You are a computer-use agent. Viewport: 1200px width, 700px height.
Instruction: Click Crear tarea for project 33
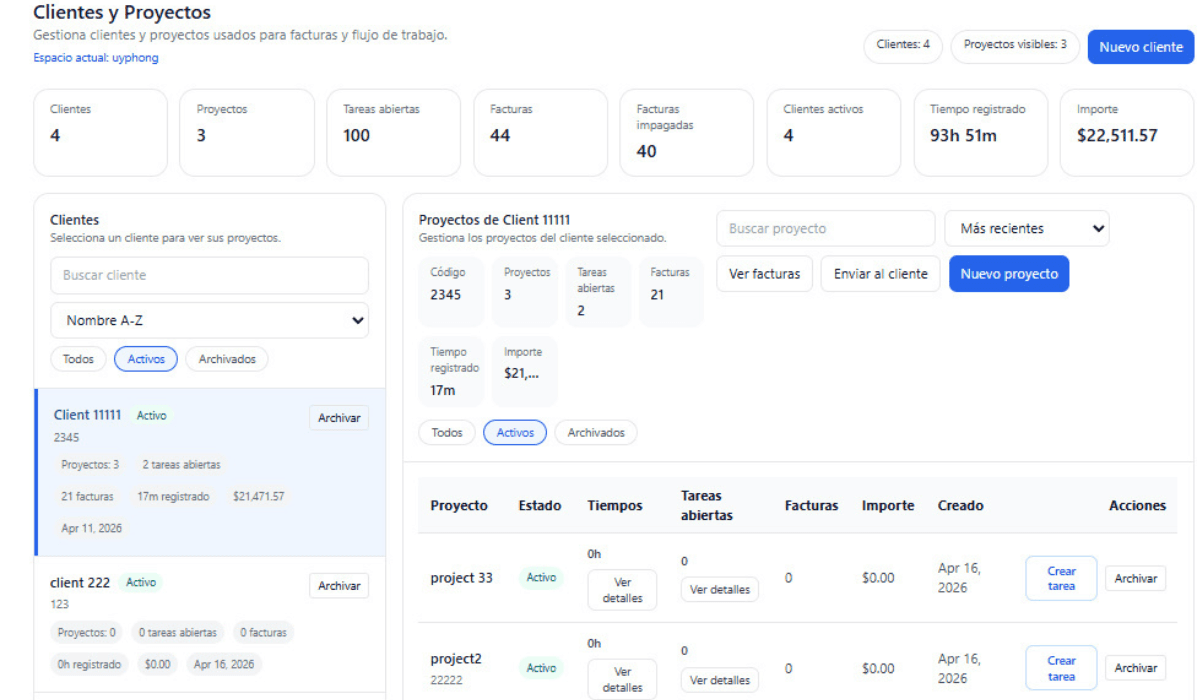pyautogui.click(x=1061, y=579)
